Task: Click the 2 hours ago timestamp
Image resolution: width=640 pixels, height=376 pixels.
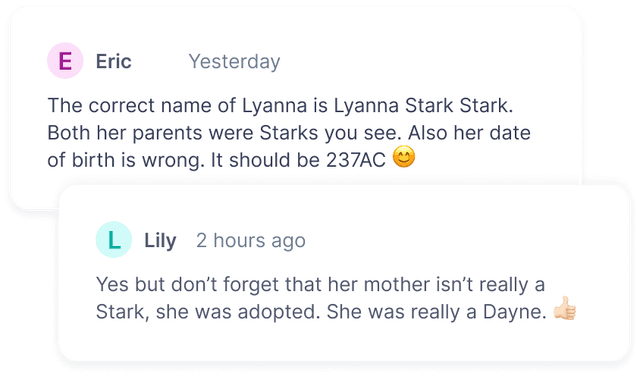Action: [251, 240]
